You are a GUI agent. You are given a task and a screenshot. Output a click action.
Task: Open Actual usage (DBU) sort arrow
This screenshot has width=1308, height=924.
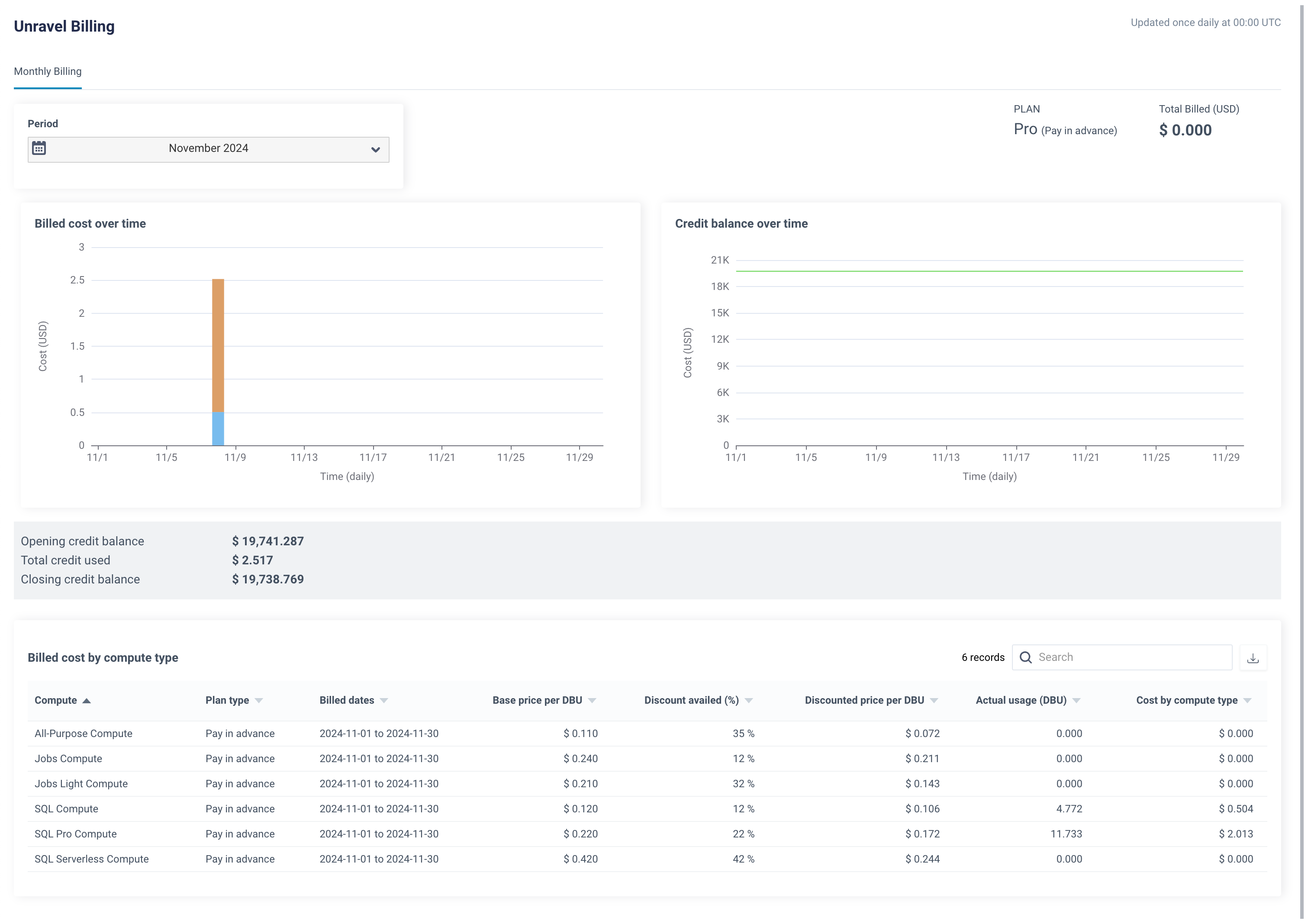point(1076,701)
